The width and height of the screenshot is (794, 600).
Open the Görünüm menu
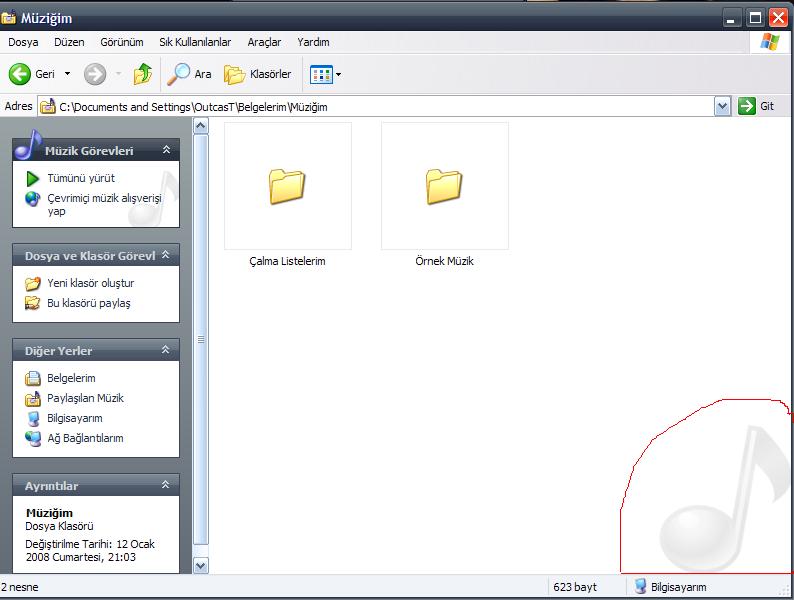[x=122, y=42]
